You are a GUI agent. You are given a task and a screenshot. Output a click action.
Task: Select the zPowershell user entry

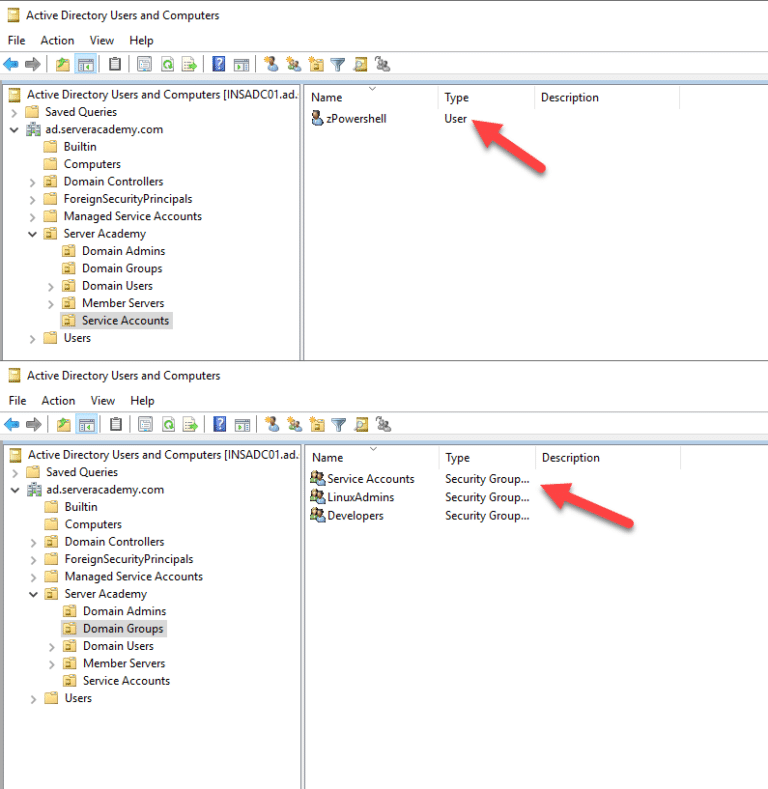pyautogui.click(x=356, y=118)
